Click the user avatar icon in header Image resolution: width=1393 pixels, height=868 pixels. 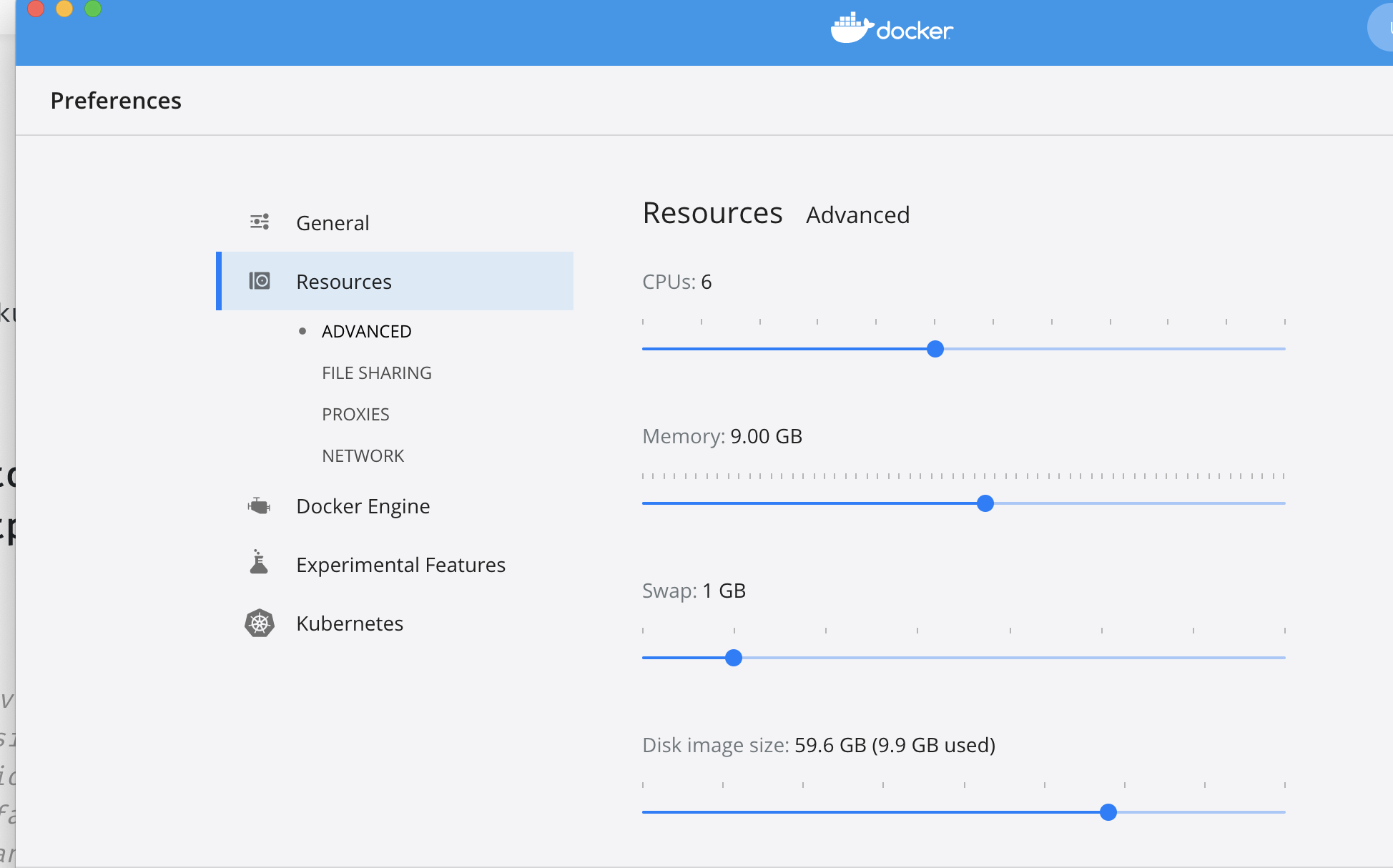(1383, 29)
